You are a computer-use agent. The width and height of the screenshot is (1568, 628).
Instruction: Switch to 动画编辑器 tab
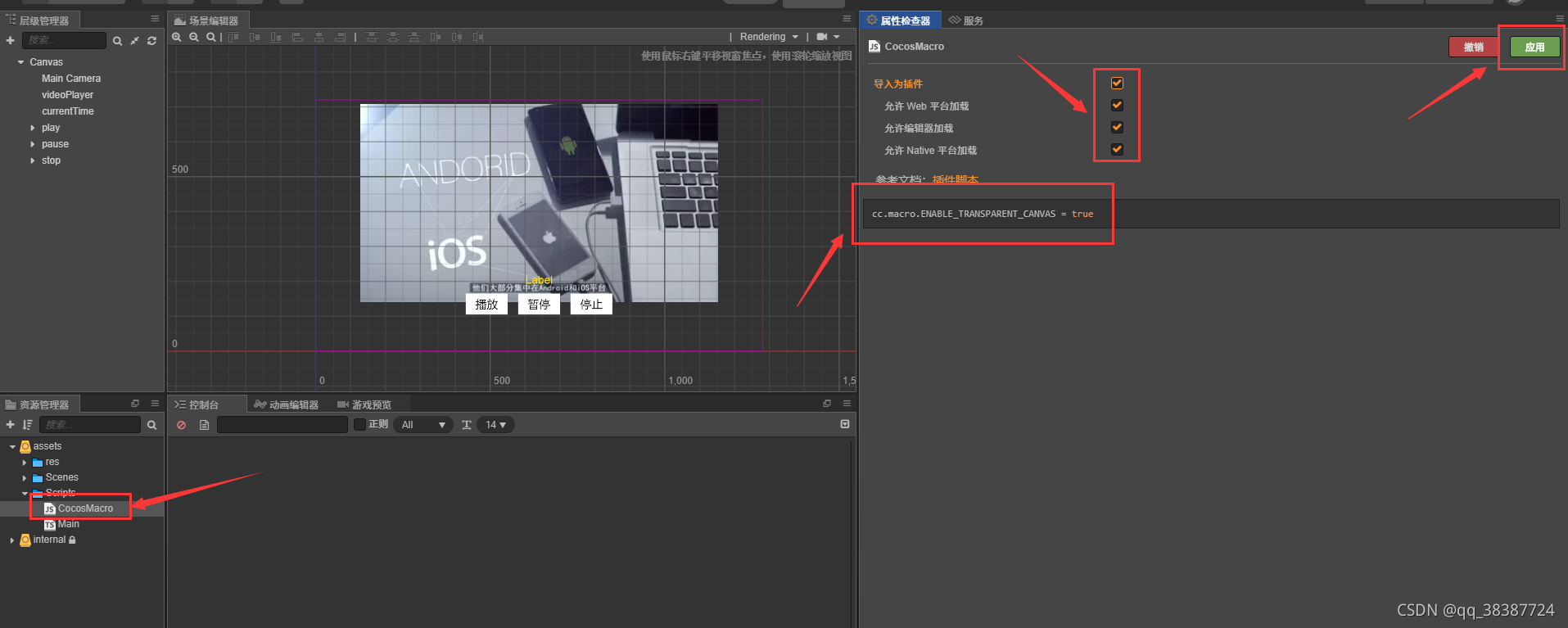tap(287, 404)
